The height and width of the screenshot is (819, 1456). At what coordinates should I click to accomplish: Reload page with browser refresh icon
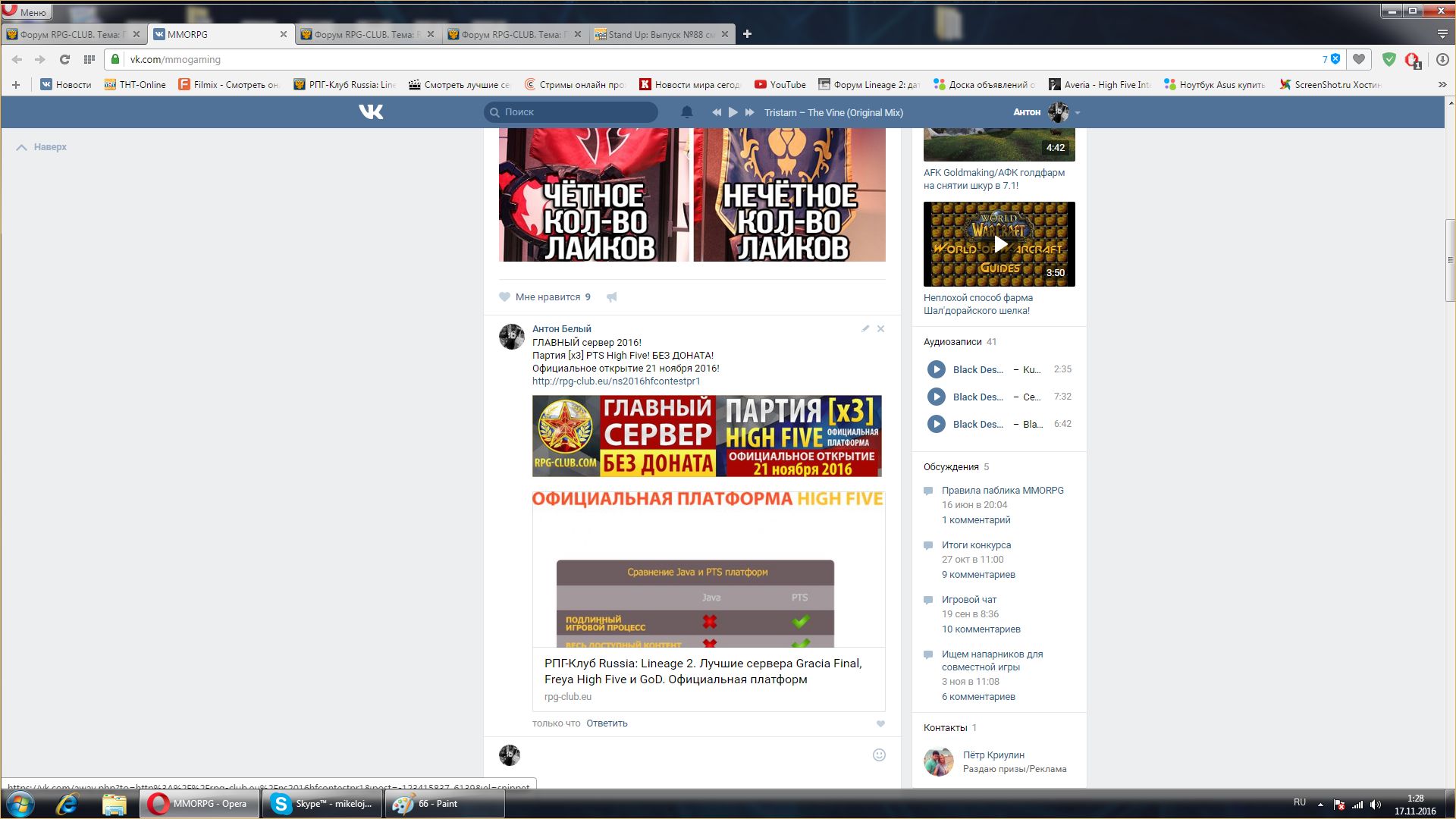coord(64,59)
